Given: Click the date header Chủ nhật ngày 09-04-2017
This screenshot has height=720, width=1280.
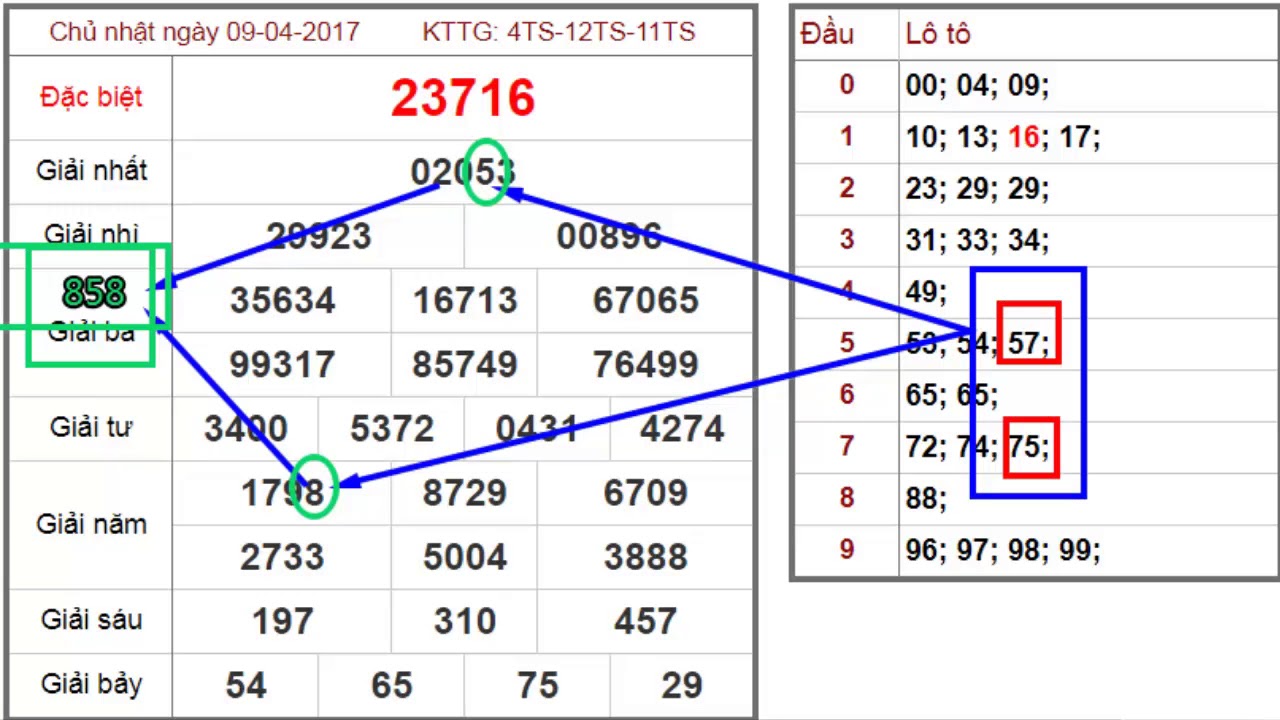Looking at the screenshot, I should [x=204, y=32].
